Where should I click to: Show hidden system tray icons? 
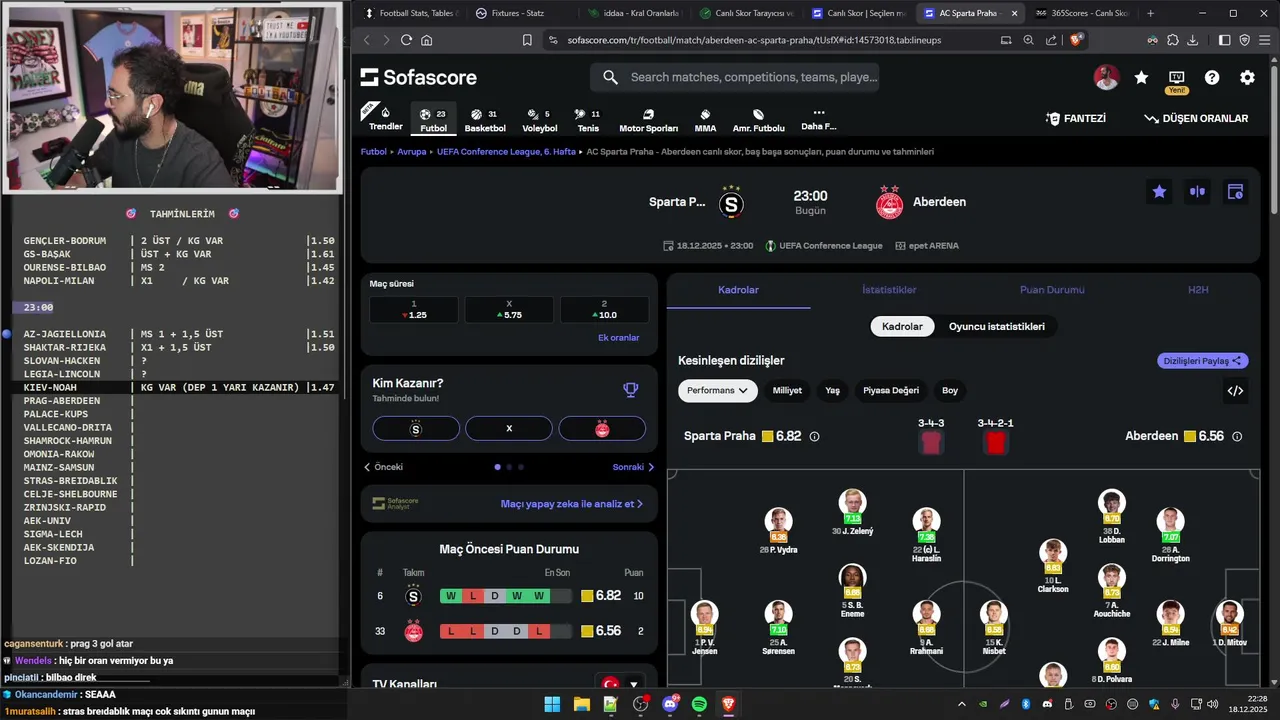point(961,704)
